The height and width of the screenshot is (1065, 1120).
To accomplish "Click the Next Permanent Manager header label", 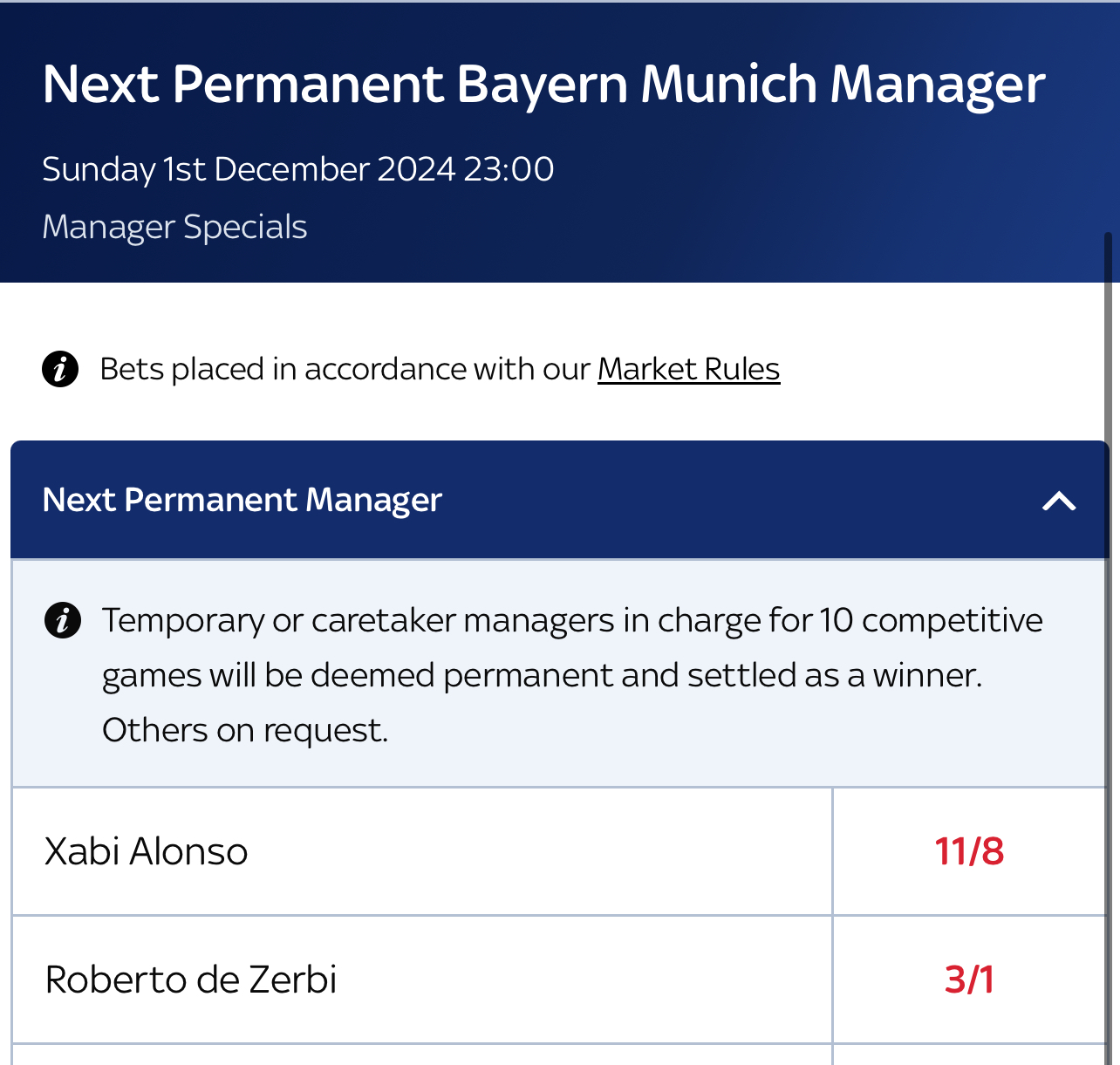I will click(x=242, y=500).
